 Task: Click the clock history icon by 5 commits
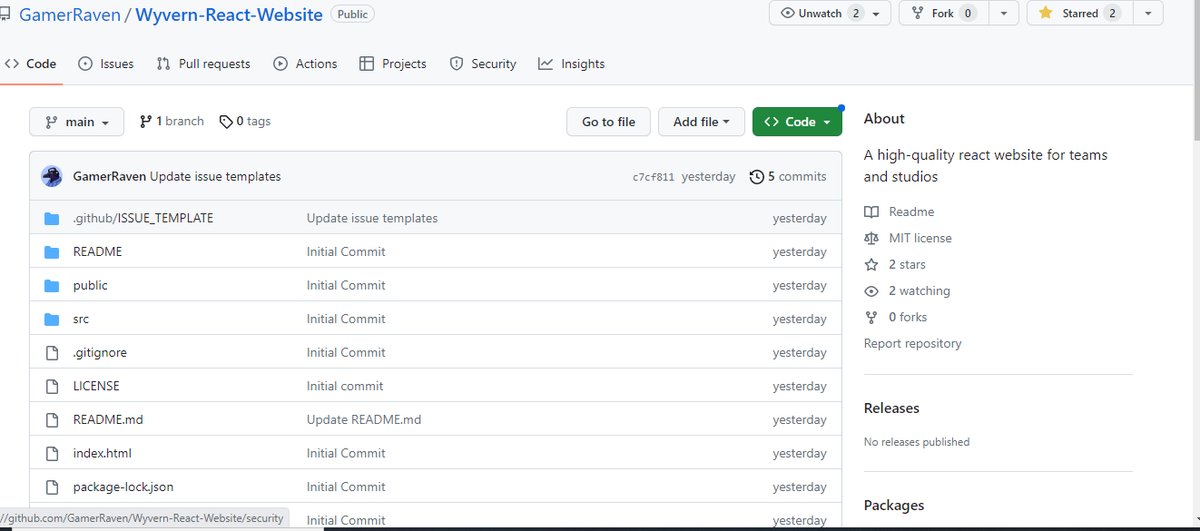point(757,177)
